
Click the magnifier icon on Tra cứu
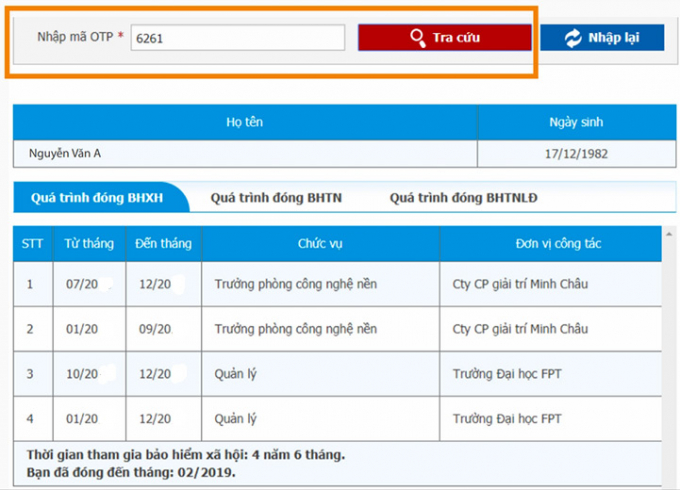point(418,38)
